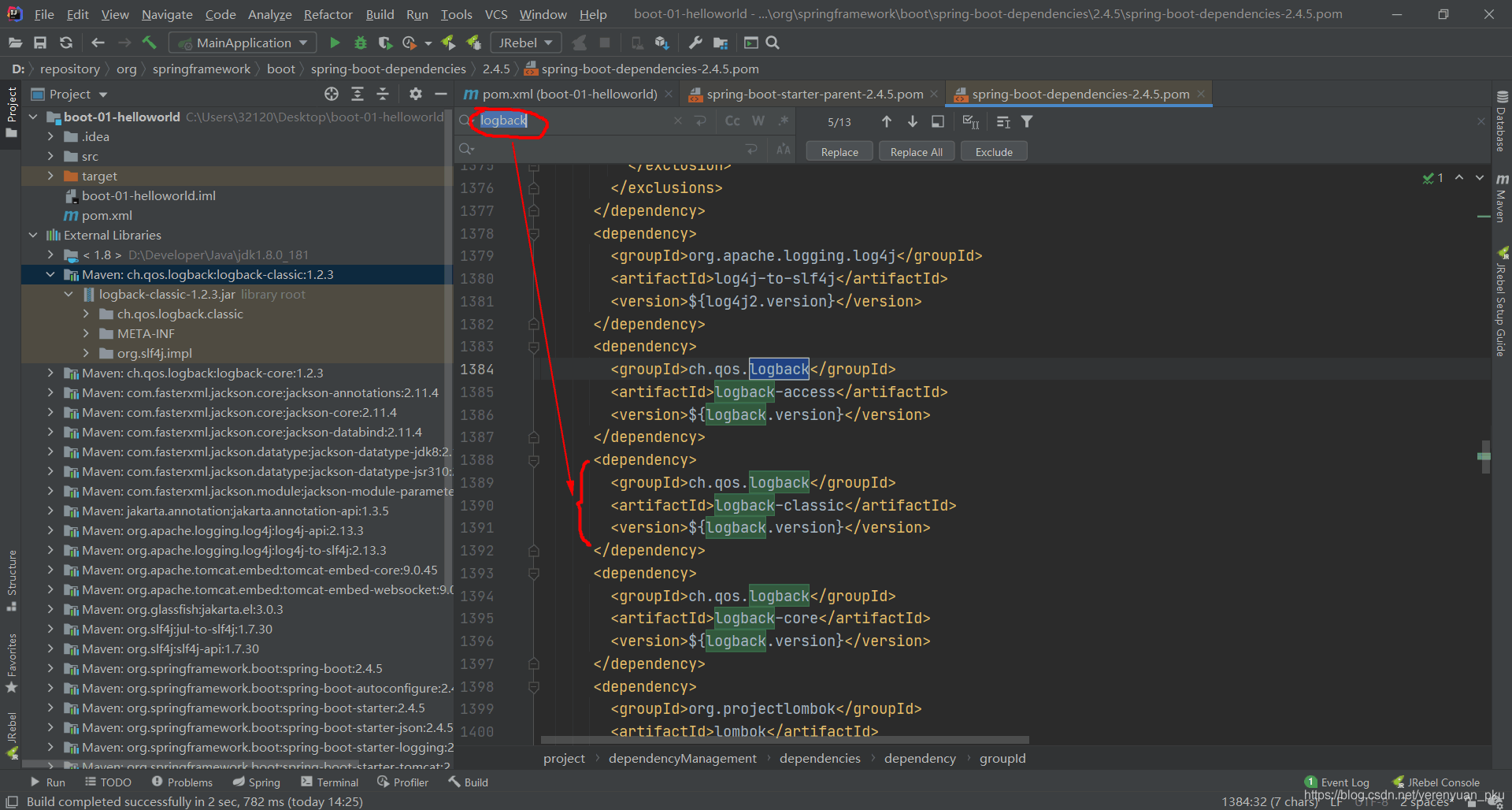The image size is (1512, 810).
Task: Switch to pom.xml (boot-01-helloworld) tab
Action: tap(569, 94)
